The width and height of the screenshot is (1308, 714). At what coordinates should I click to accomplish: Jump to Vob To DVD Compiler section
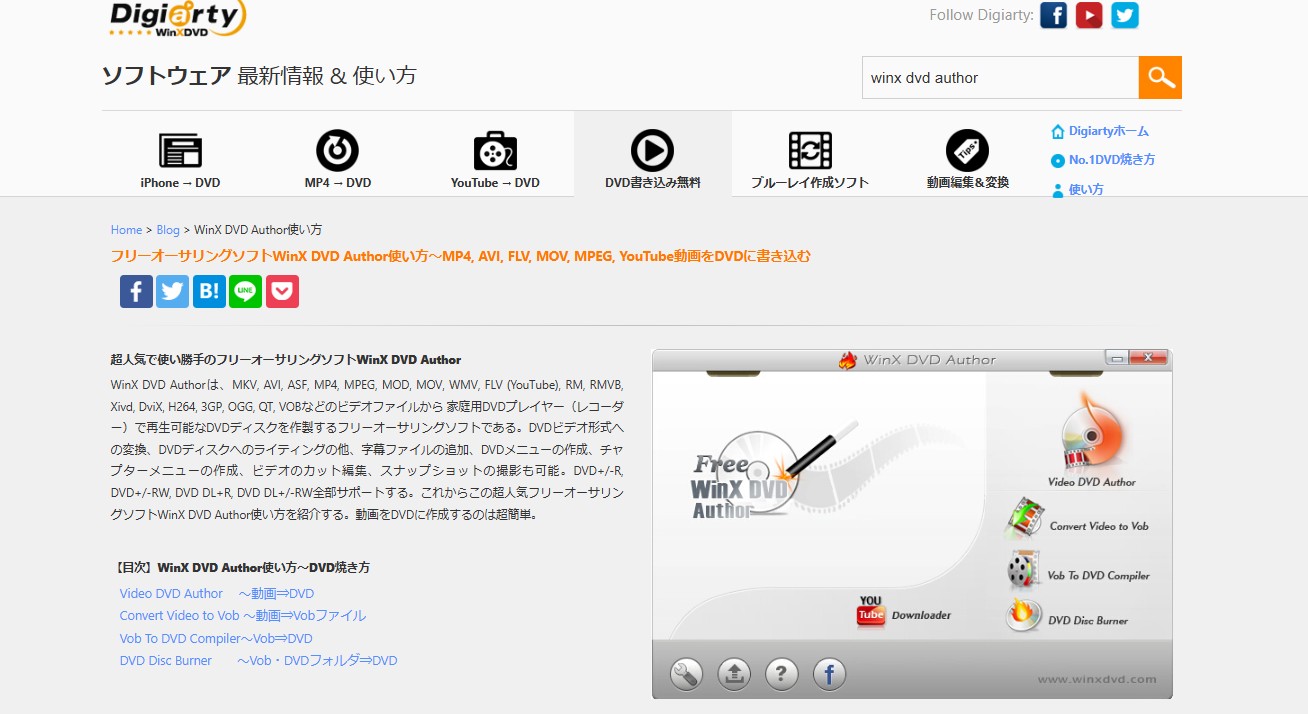click(216, 639)
